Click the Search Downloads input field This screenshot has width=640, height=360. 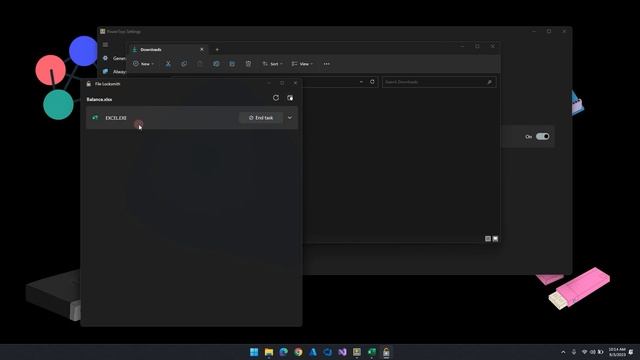[x=439, y=82]
